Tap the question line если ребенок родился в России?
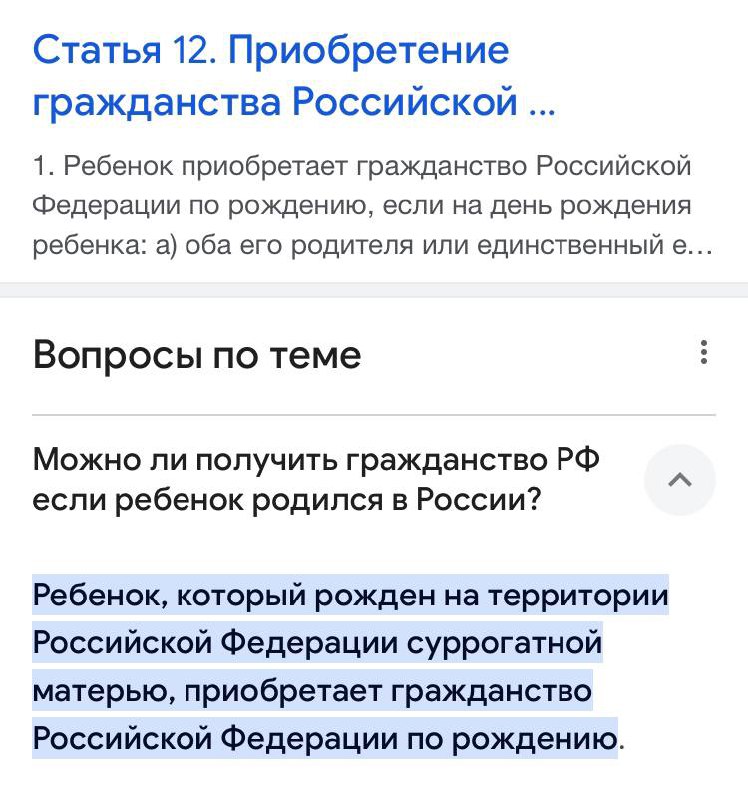Screen dimensions: 748x800 (x=287, y=500)
